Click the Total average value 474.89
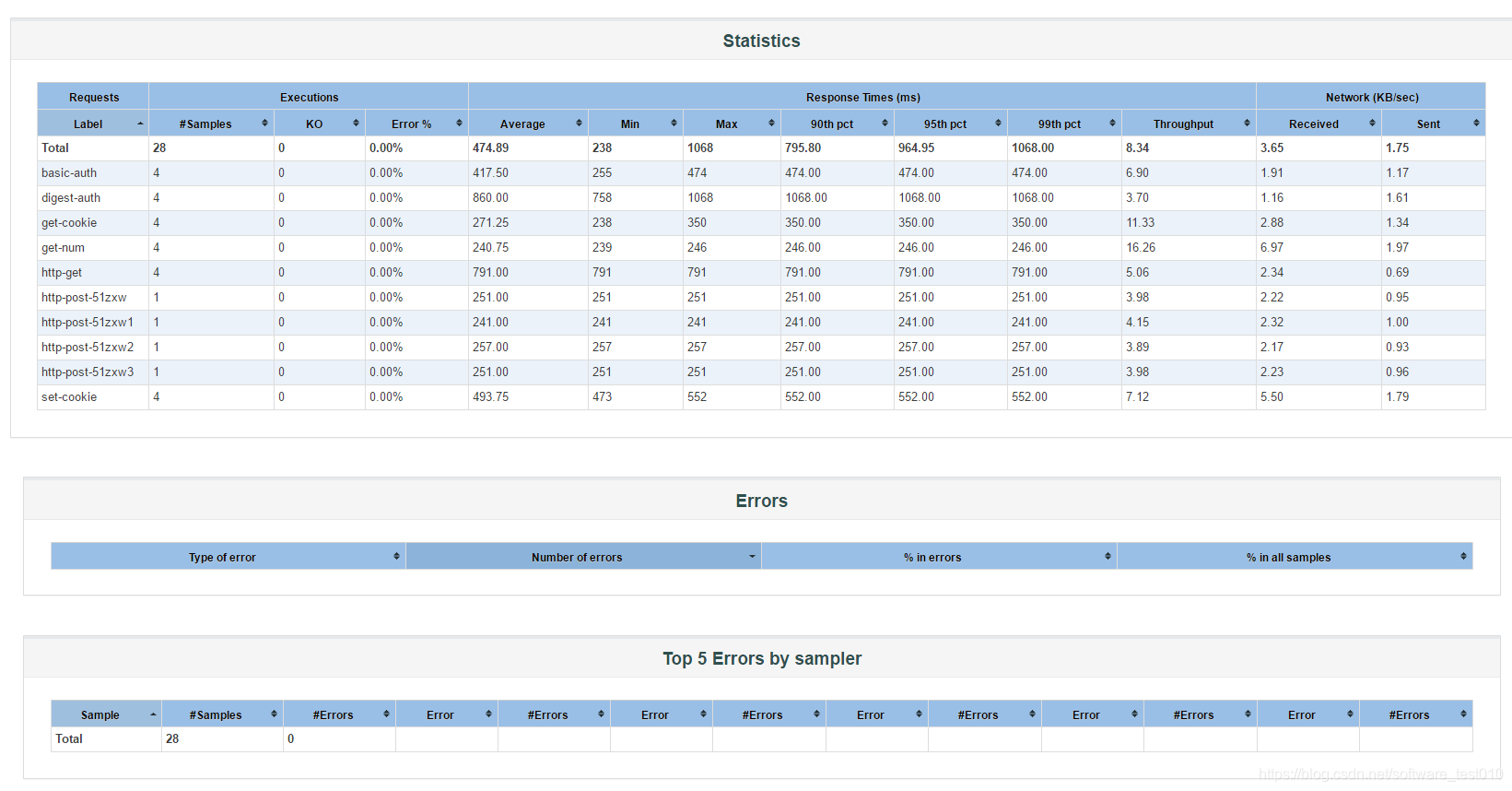This screenshot has height=791, width=1512. point(490,148)
